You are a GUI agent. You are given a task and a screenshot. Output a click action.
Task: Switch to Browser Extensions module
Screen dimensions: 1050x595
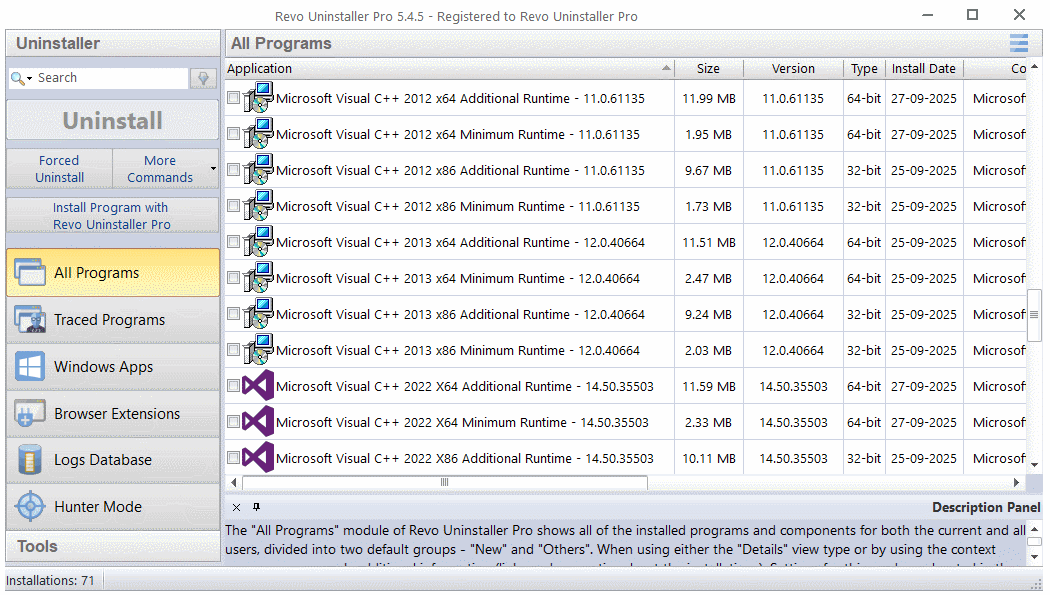pos(112,414)
